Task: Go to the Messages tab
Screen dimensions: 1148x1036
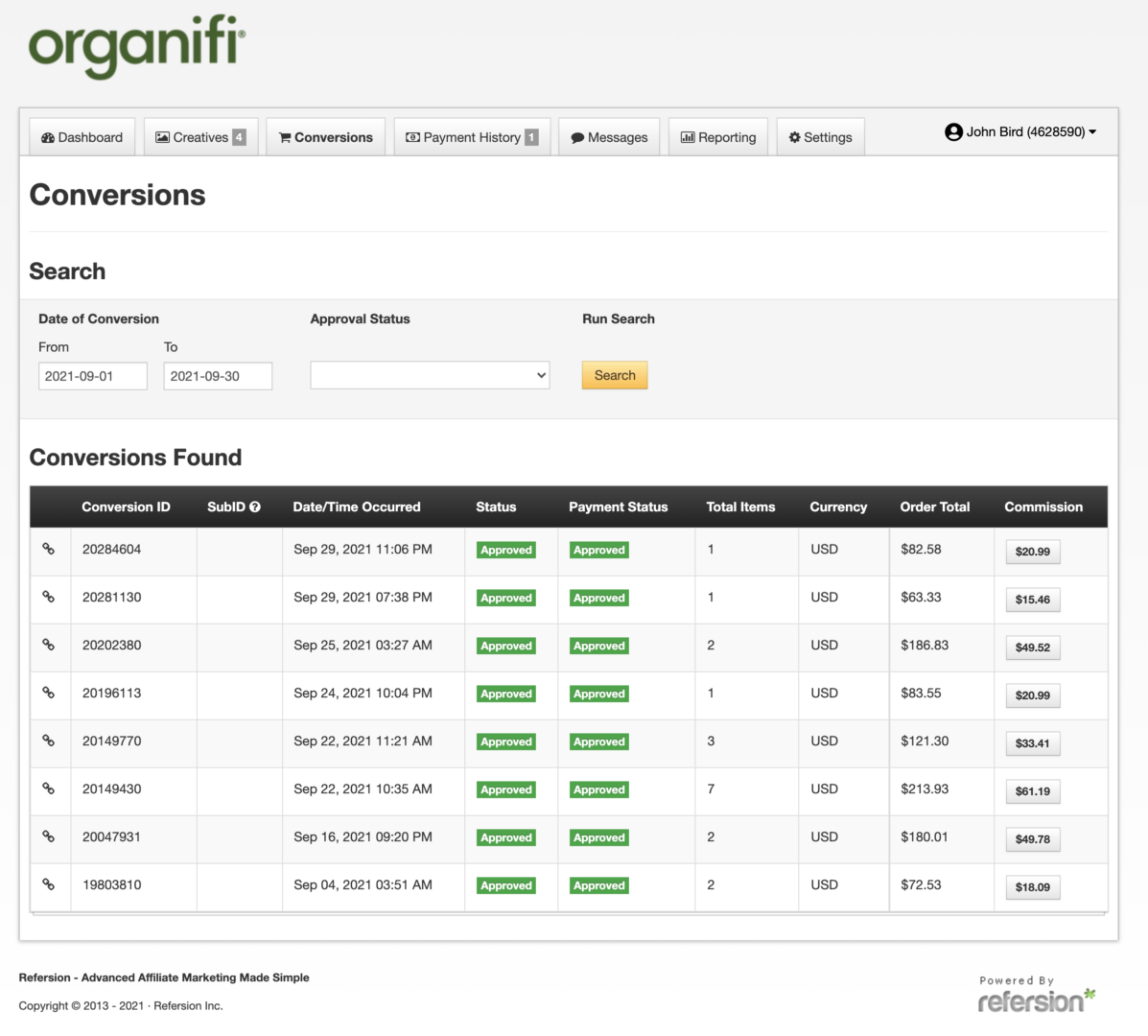Action: 609,137
